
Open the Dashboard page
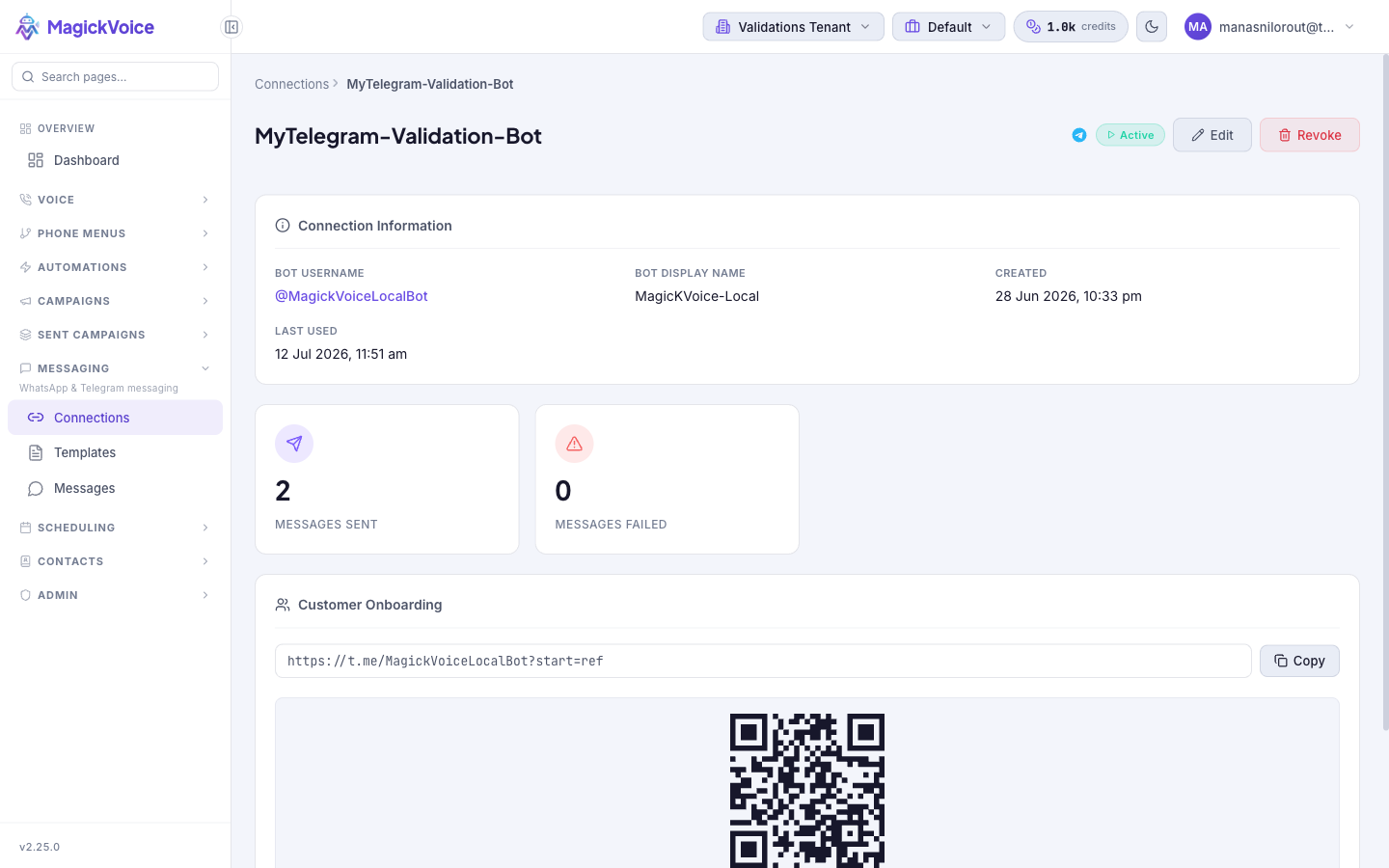point(115,160)
